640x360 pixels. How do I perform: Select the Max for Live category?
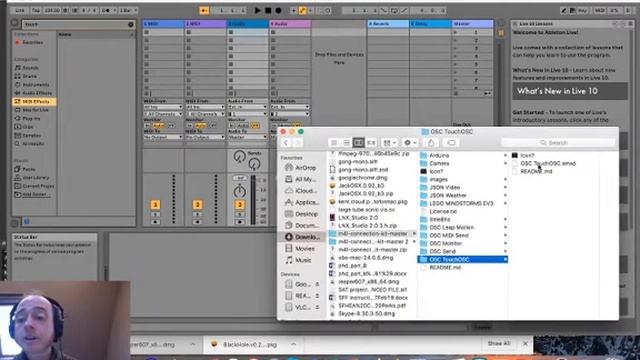point(35,110)
